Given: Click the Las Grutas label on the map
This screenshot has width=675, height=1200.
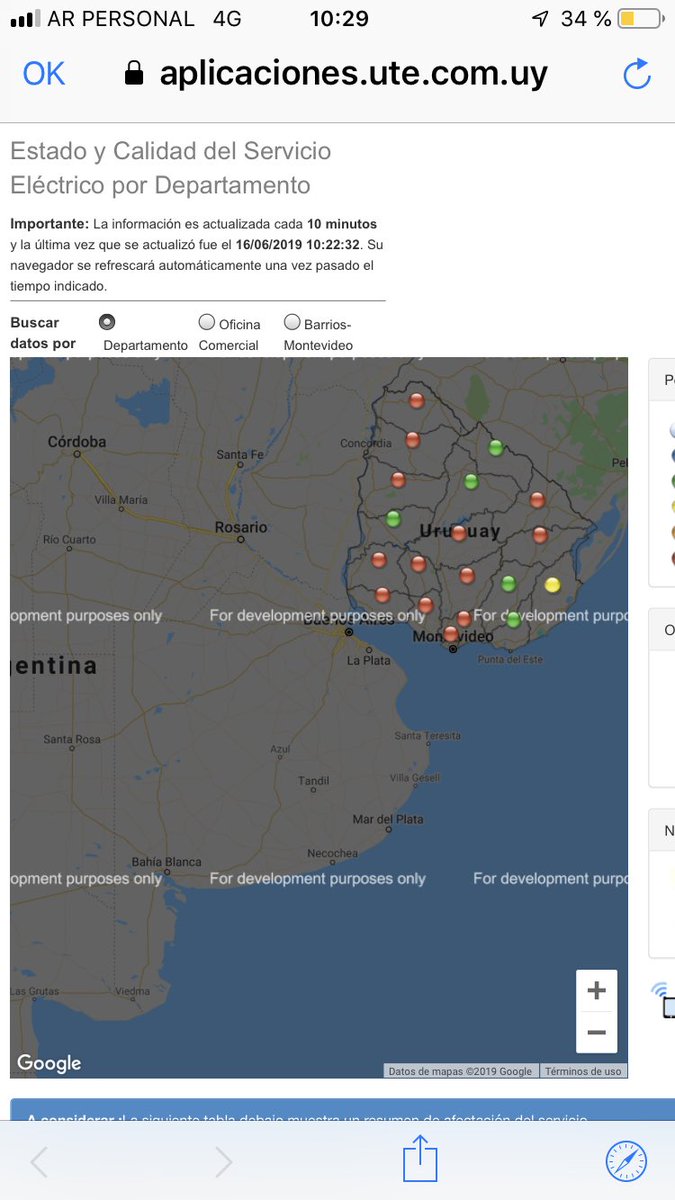Looking at the screenshot, I should pyautogui.click(x=33, y=991).
